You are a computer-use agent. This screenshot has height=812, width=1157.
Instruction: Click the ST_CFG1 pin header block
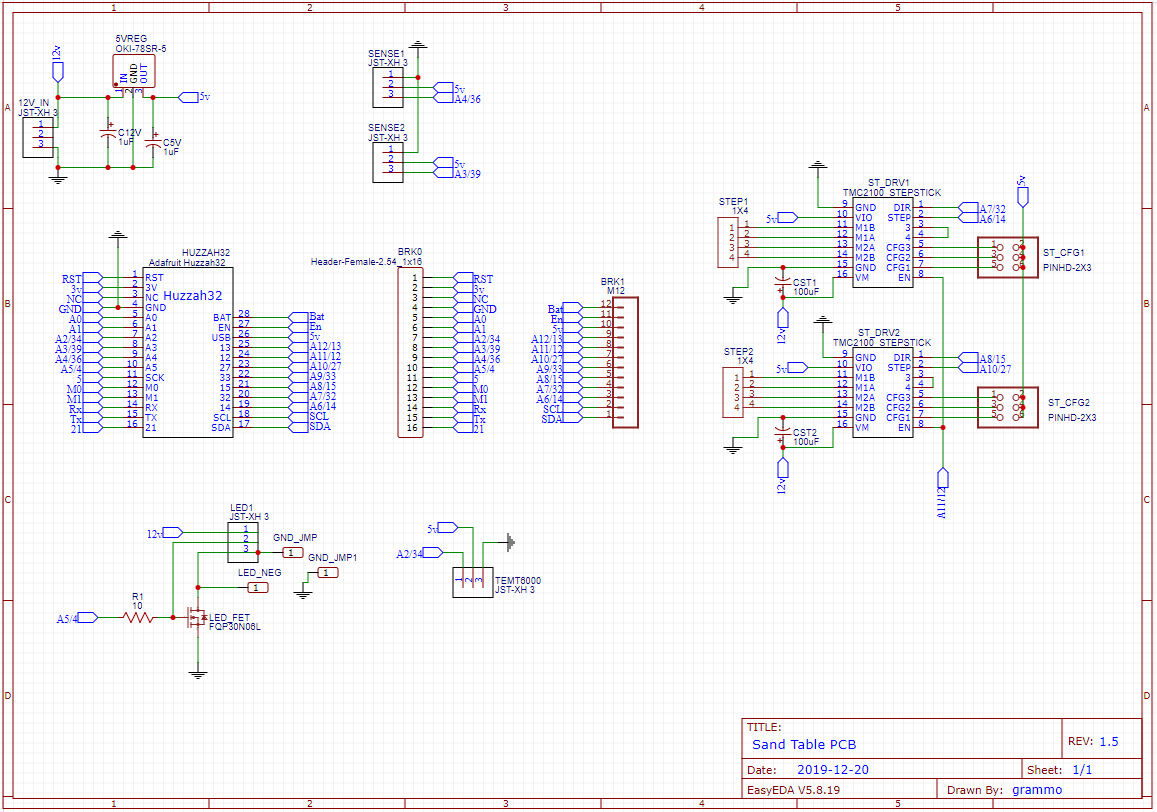(x=1006, y=256)
